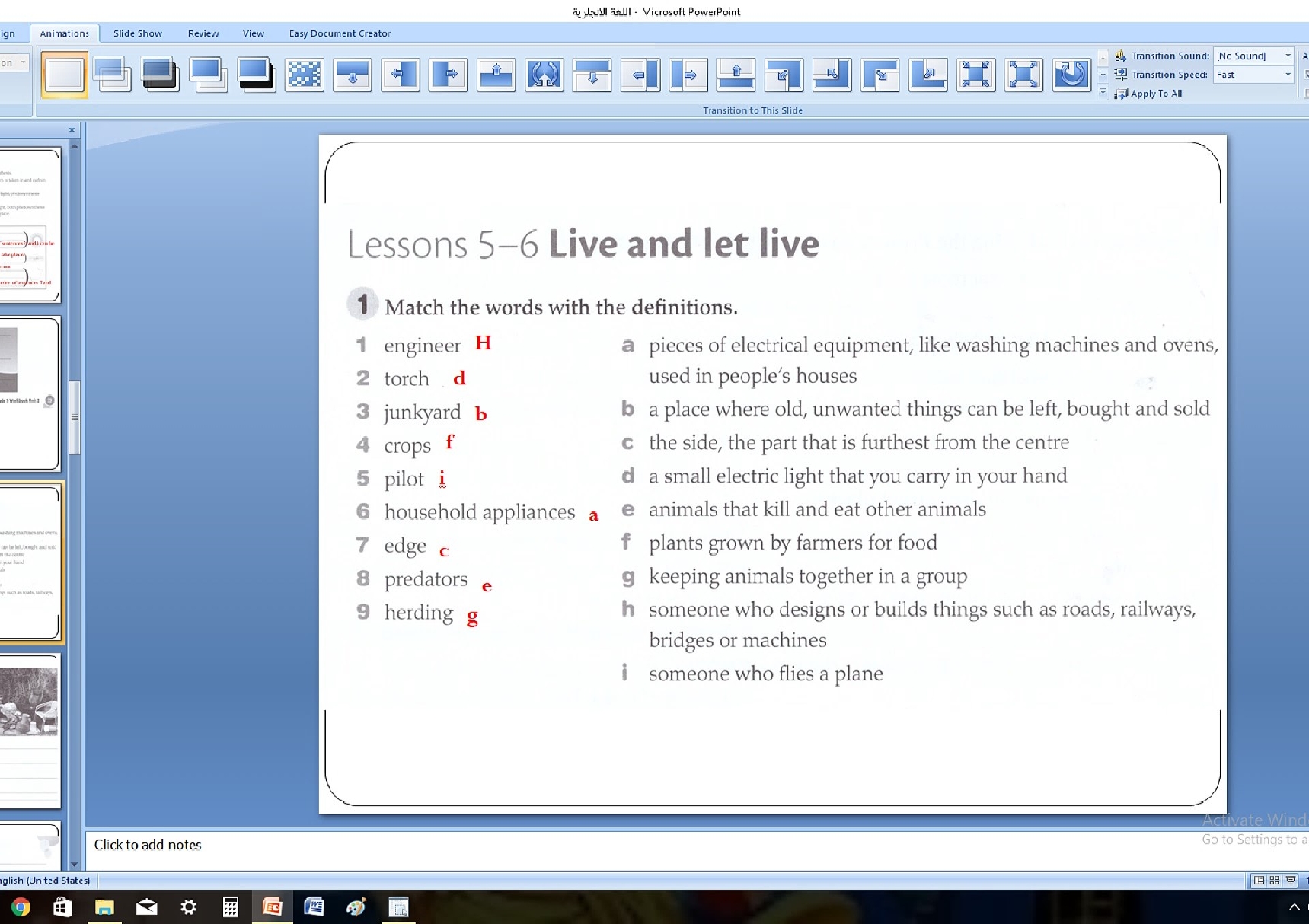Choose the Wipe Down transition
Screen dimensions: 1309x924
click(x=352, y=75)
